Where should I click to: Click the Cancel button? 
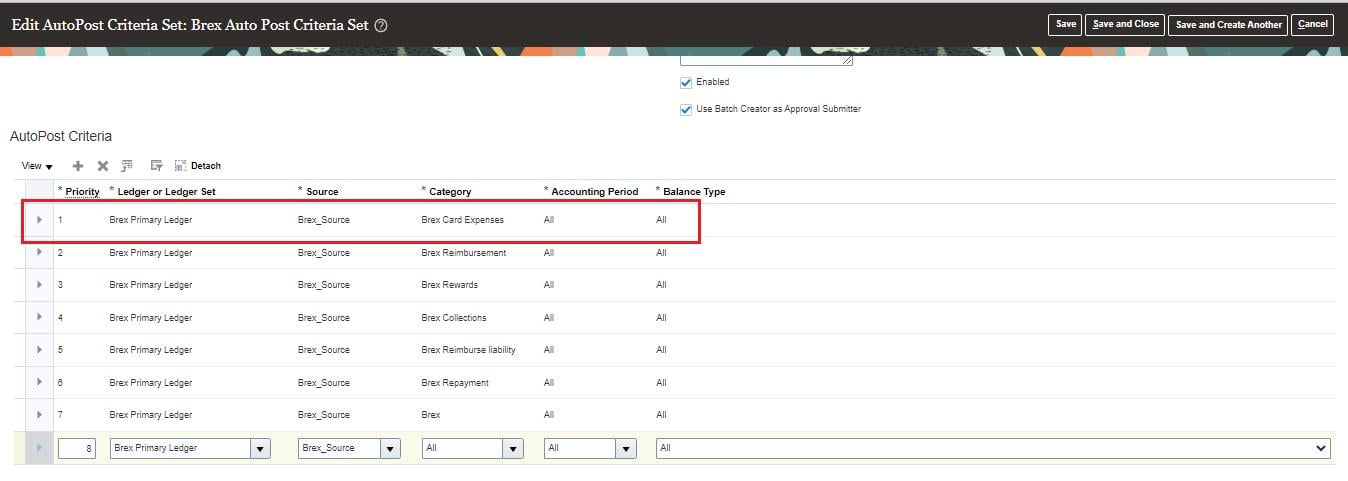pos(1312,24)
